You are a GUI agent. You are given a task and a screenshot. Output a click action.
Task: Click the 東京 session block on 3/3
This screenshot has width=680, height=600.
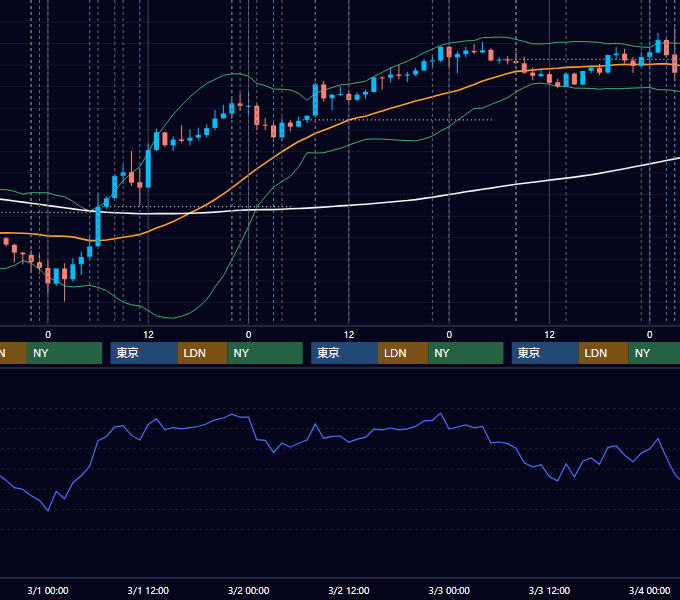coord(545,353)
